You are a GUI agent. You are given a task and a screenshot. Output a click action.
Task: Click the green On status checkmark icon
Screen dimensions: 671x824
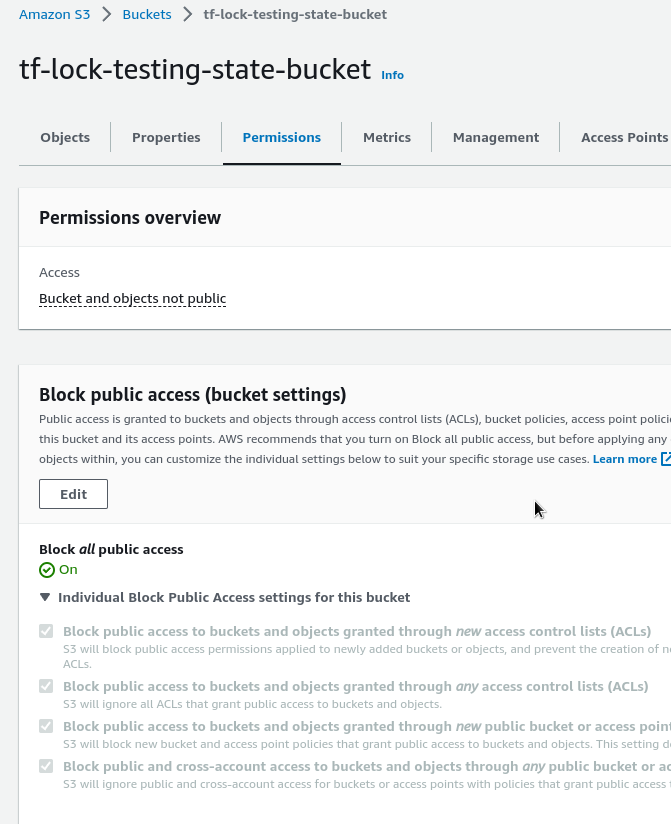(47, 570)
